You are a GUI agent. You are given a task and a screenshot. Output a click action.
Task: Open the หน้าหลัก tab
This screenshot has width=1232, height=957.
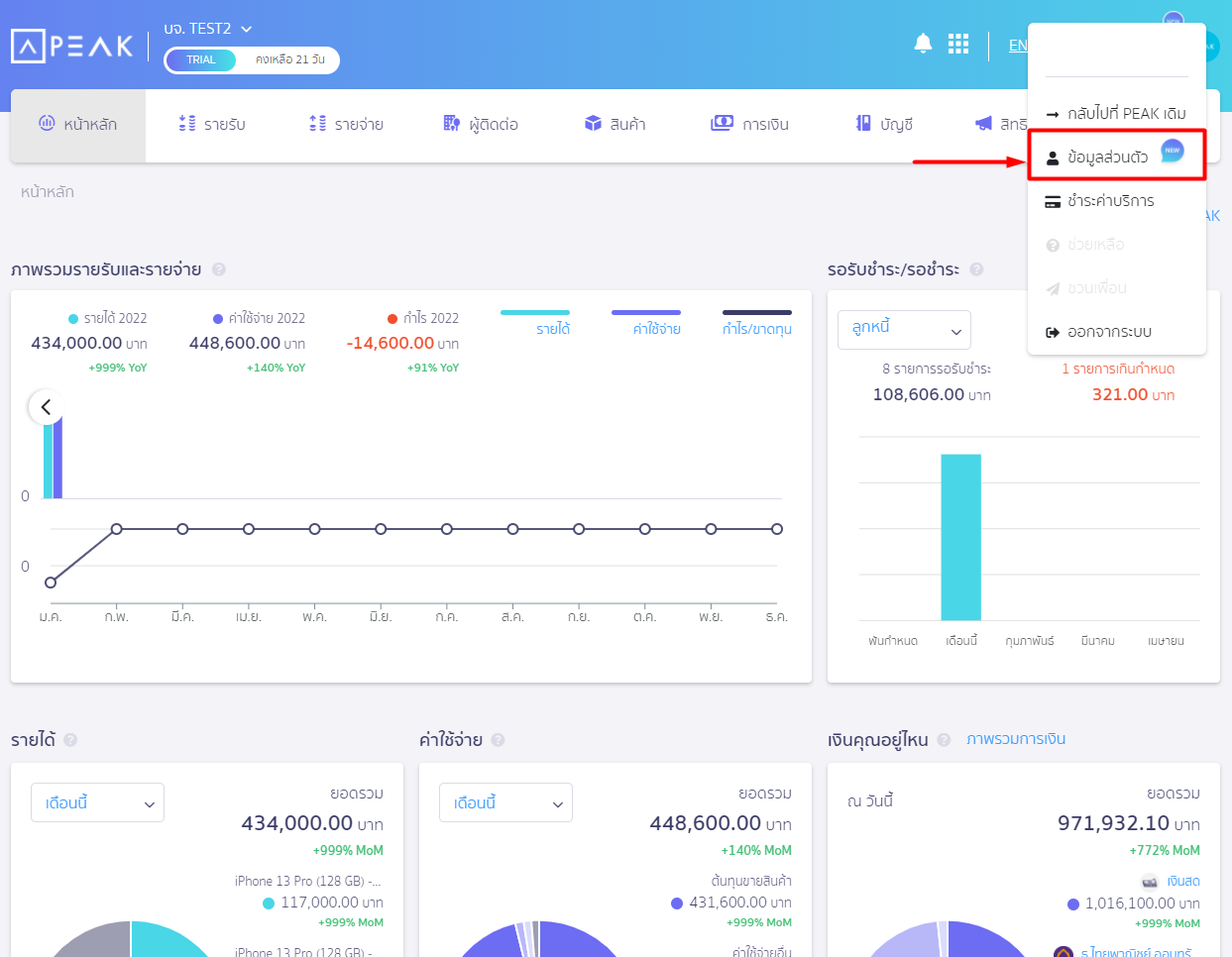(x=78, y=125)
